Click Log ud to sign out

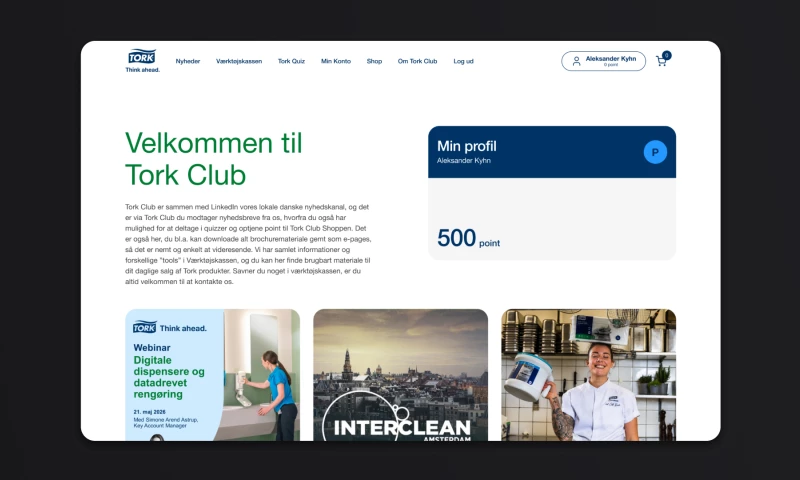click(463, 61)
